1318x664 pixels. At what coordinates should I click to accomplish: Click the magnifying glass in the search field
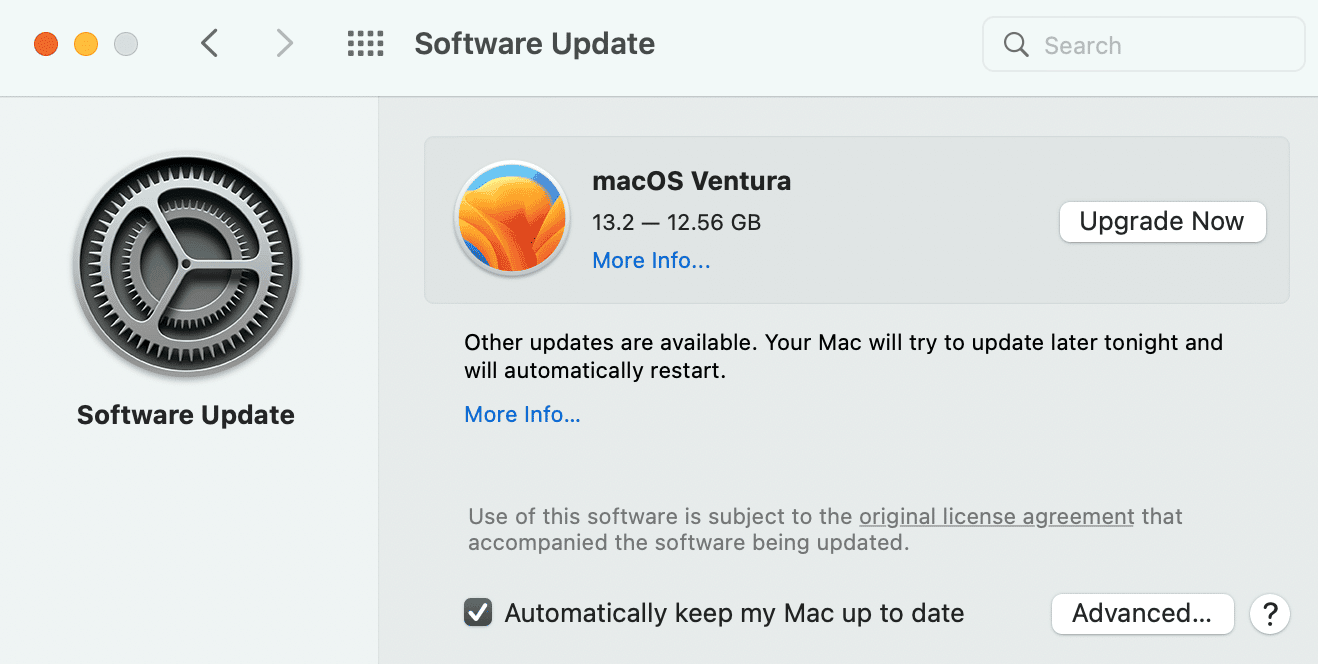[1015, 44]
